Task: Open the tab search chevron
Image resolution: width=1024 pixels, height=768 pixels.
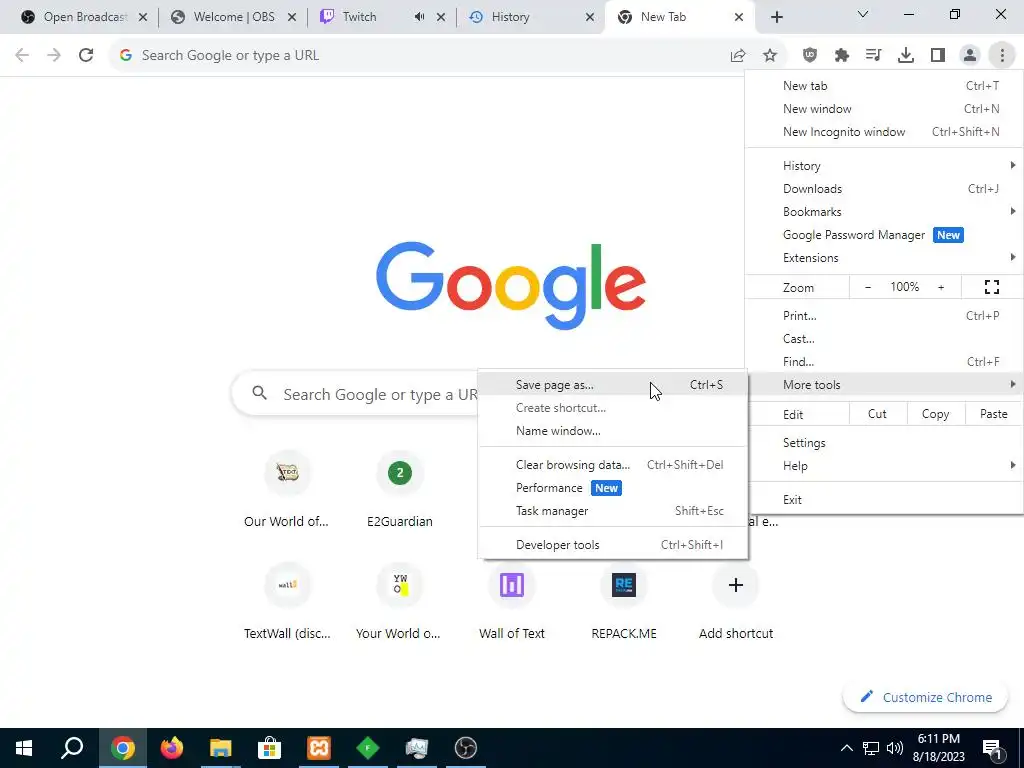Action: (x=863, y=14)
